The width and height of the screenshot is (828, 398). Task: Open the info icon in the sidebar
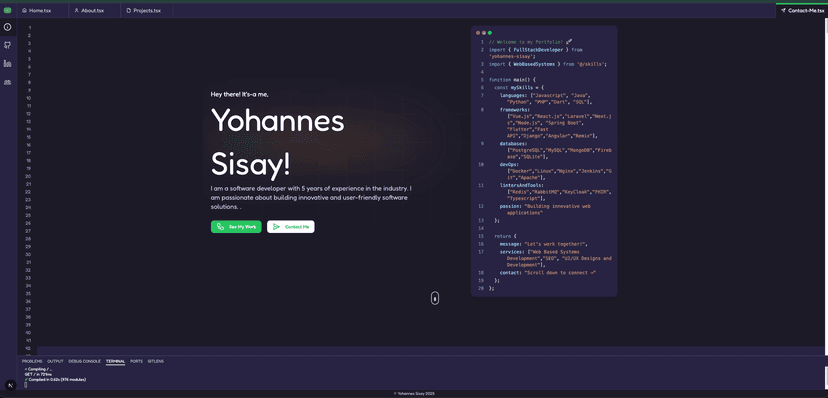7,27
